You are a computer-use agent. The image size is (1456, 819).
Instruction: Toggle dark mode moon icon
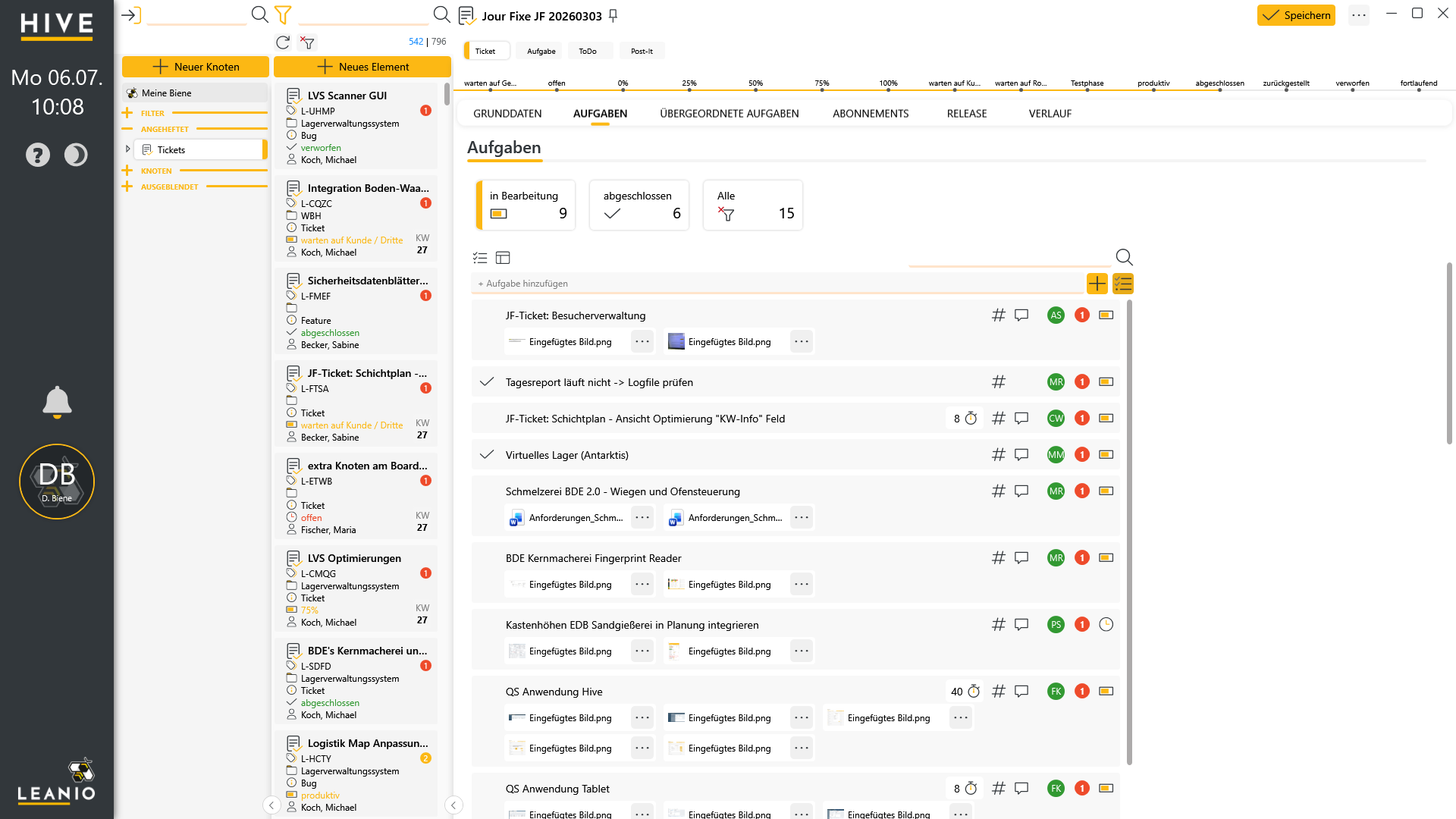[76, 155]
